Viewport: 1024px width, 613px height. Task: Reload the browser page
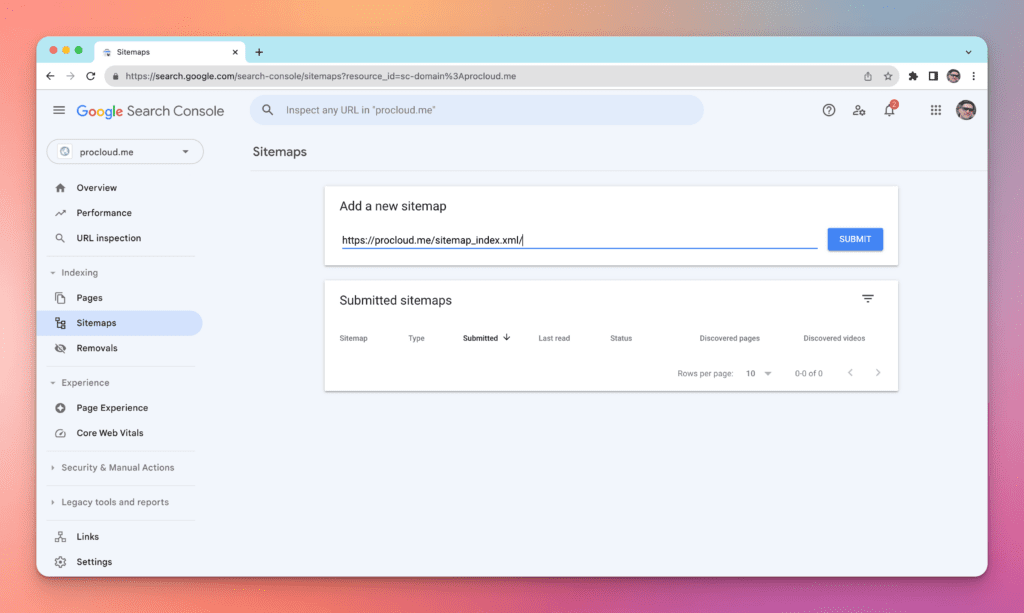[91, 76]
